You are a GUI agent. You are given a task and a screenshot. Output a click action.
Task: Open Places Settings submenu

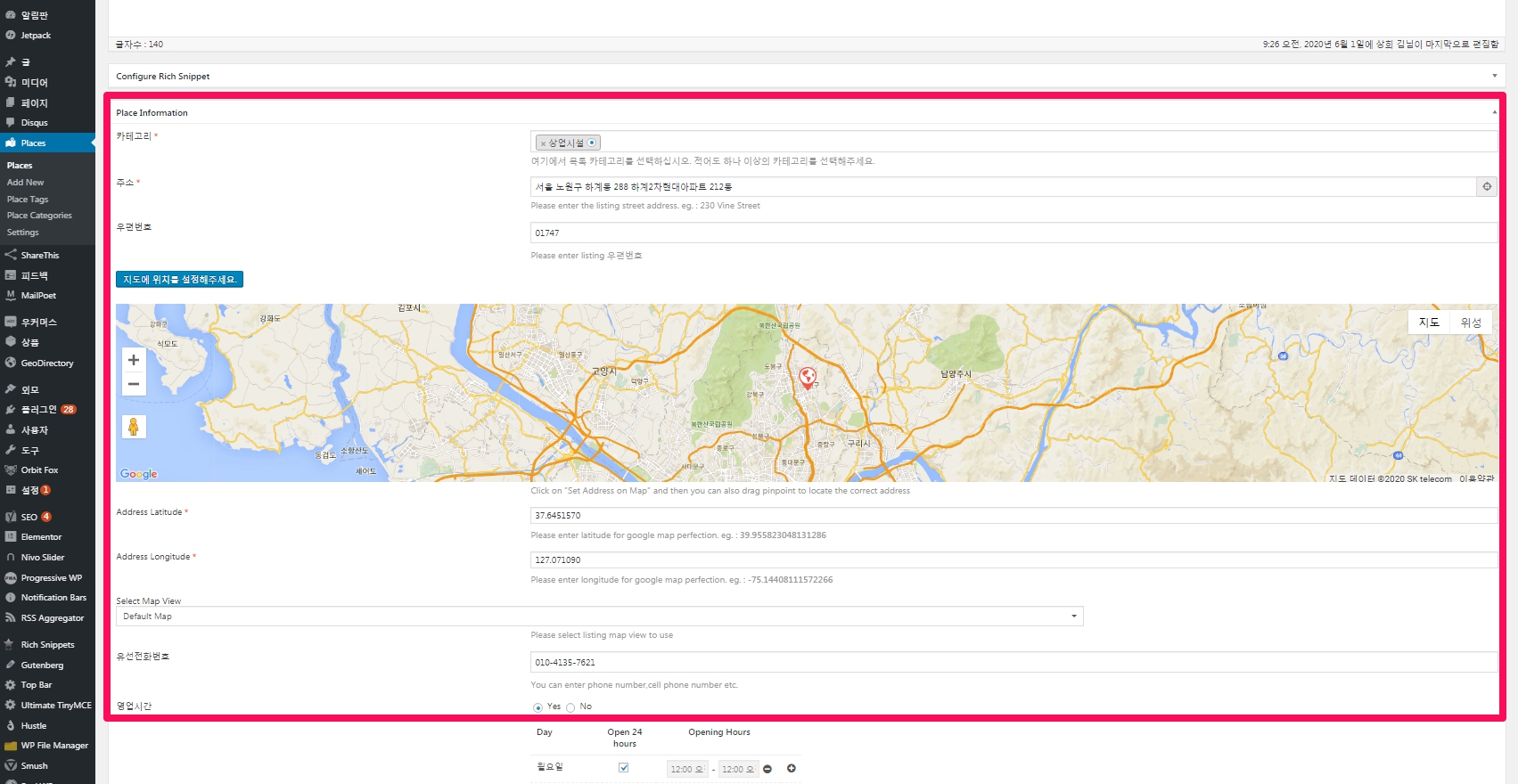[x=23, y=232]
